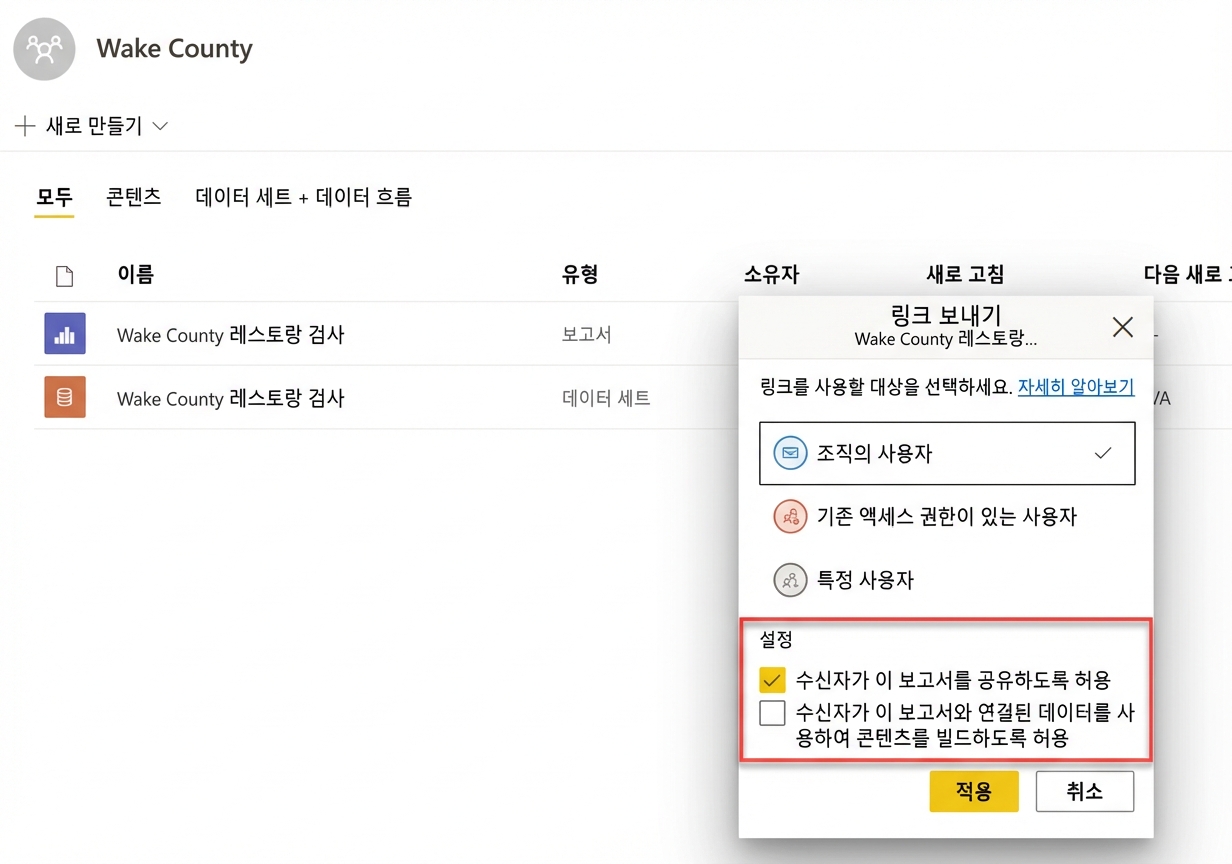This screenshot has height=864, width=1232.
Task: Select 기존 액세스 권한이 있는 사용자 option
Action: pos(947,517)
